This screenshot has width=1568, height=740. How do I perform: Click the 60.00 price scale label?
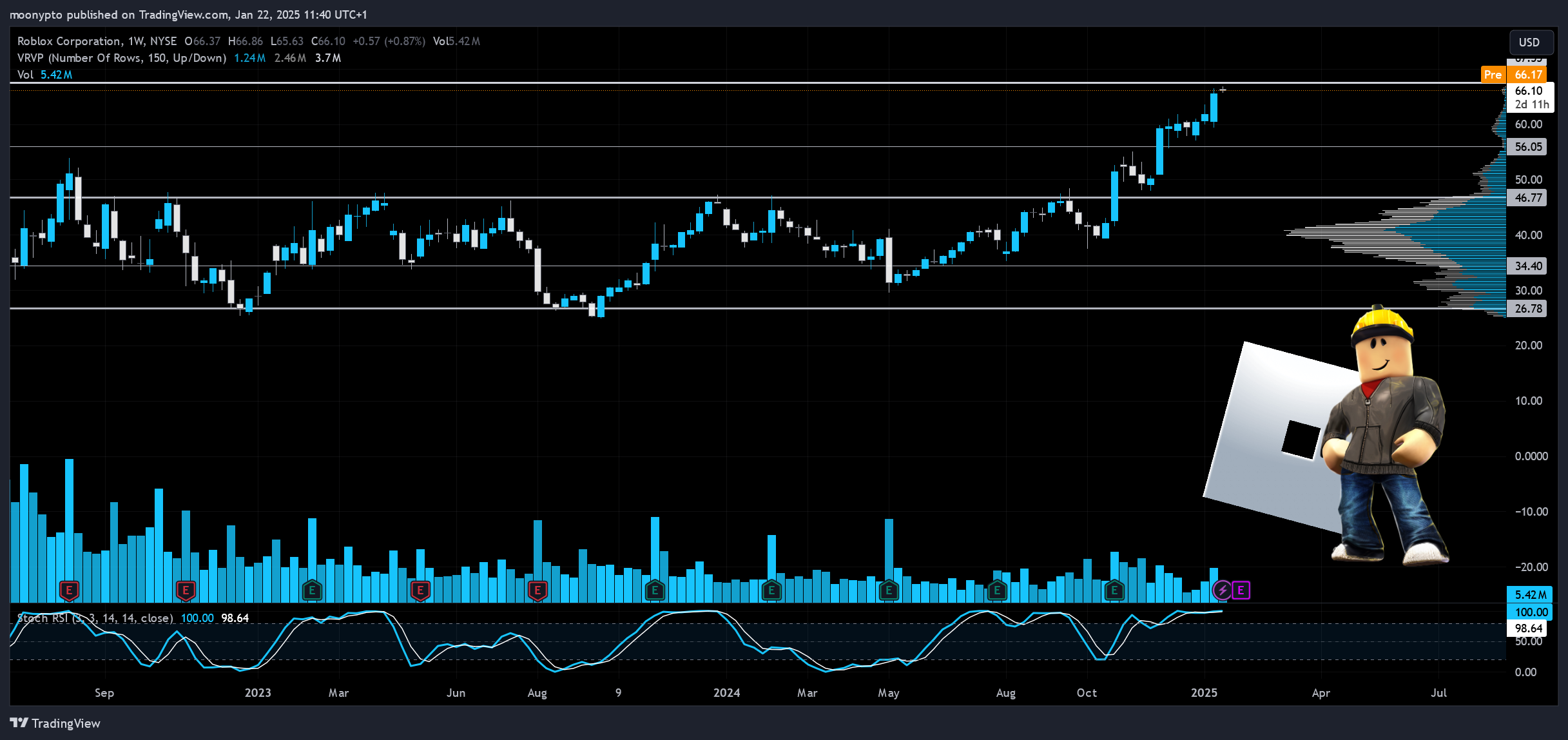1528,124
